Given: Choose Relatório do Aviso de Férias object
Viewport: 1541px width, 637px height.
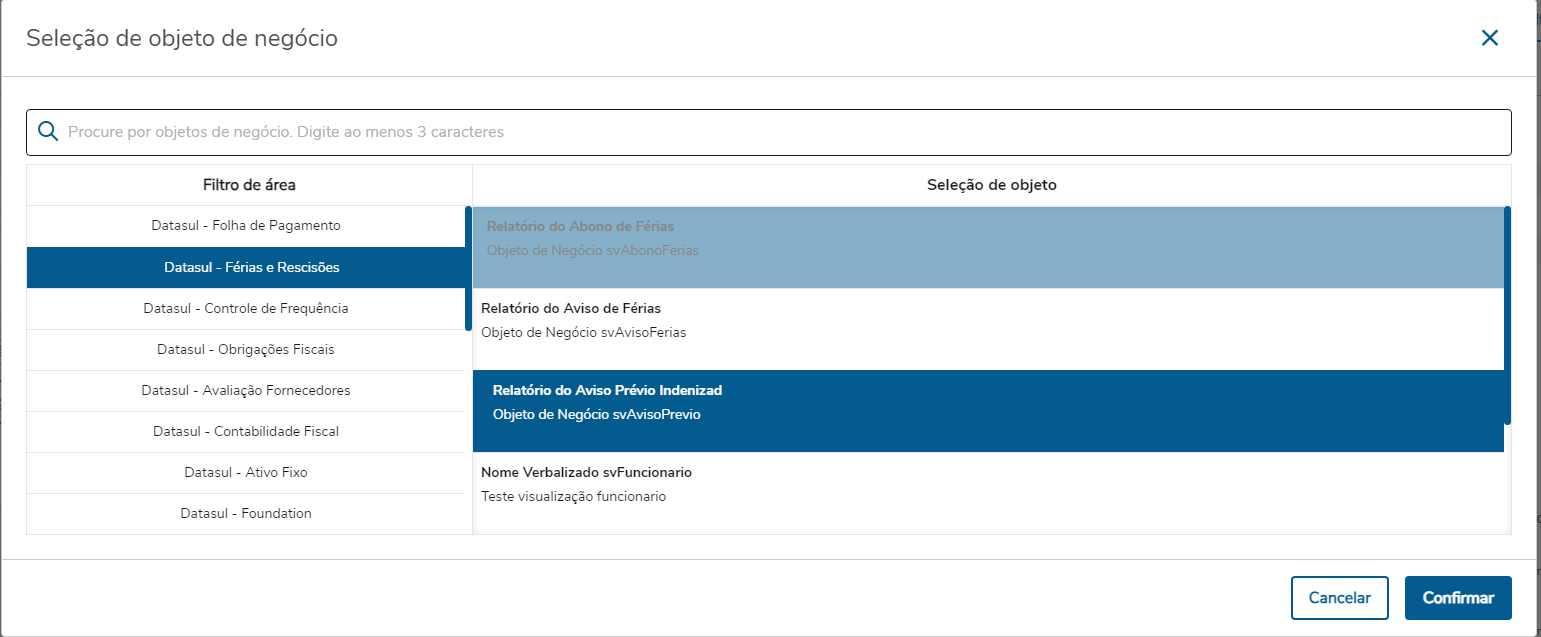Looking at the screenshot, I should (988, 320).
